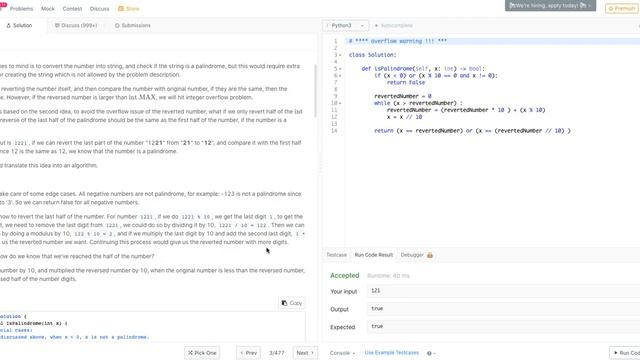Go to the next problem with Next
The image size is (640, 360).
click(305, 353)
